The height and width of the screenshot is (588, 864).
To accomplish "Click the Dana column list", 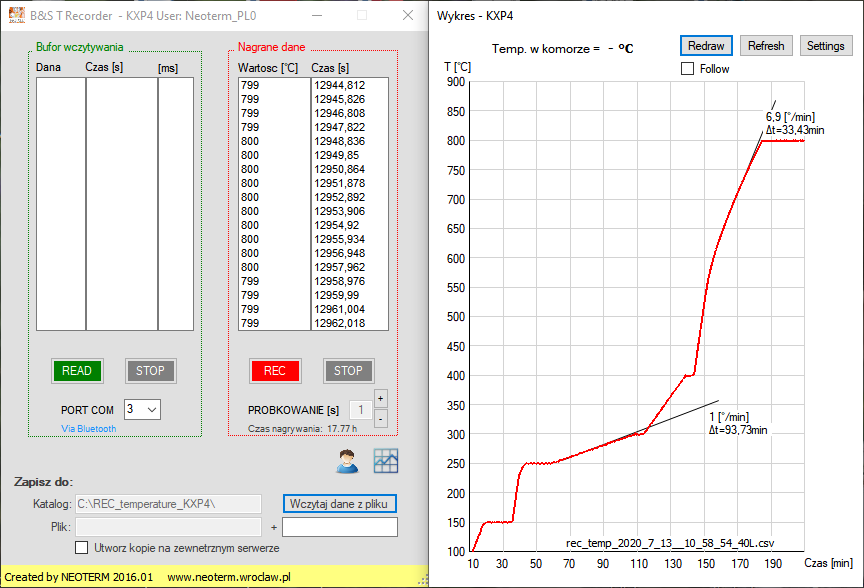I will pyautogui.click(x=61, y=204).
